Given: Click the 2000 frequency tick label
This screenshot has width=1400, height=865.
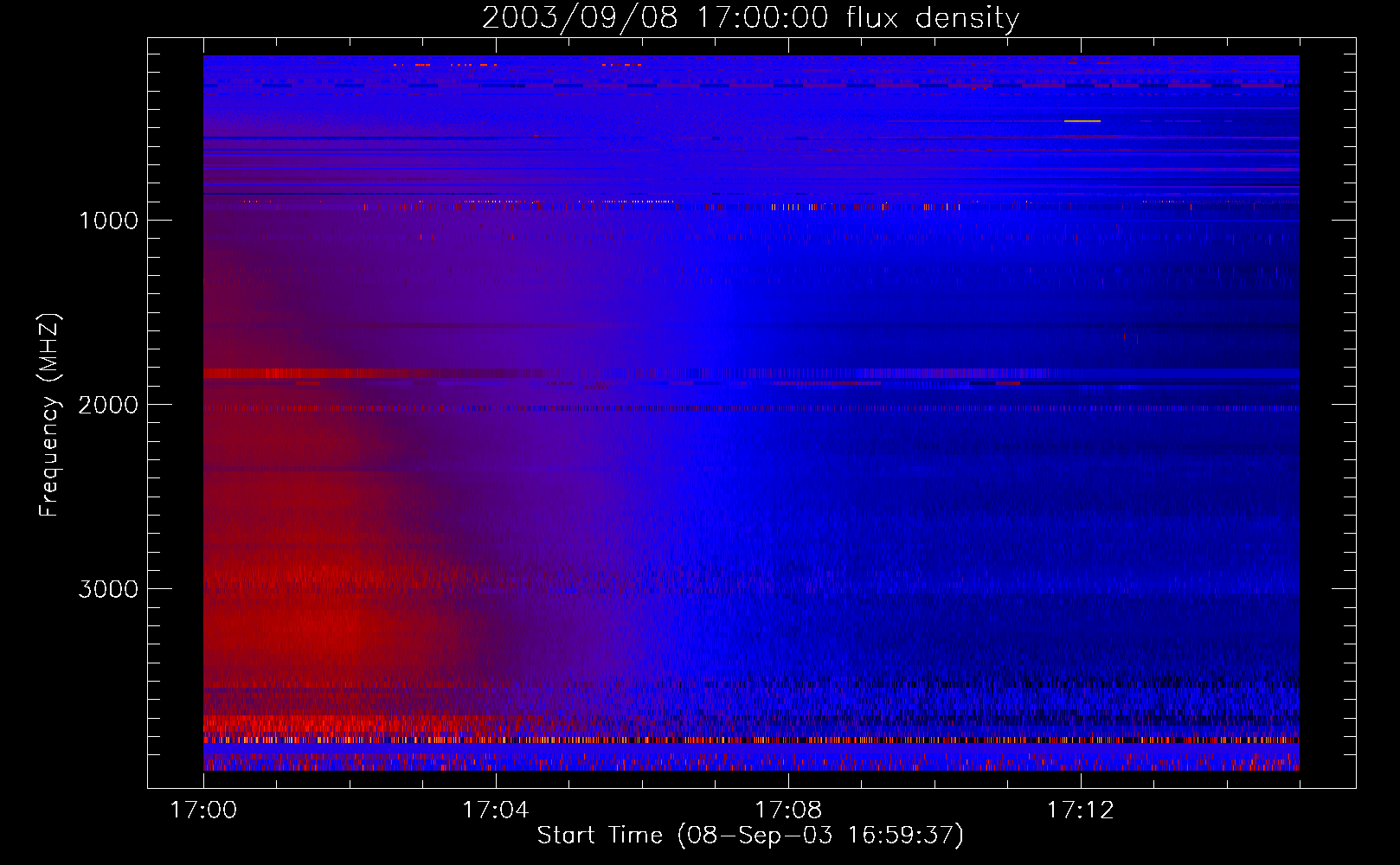Looking at the screenshot, I should pos(108,405).
